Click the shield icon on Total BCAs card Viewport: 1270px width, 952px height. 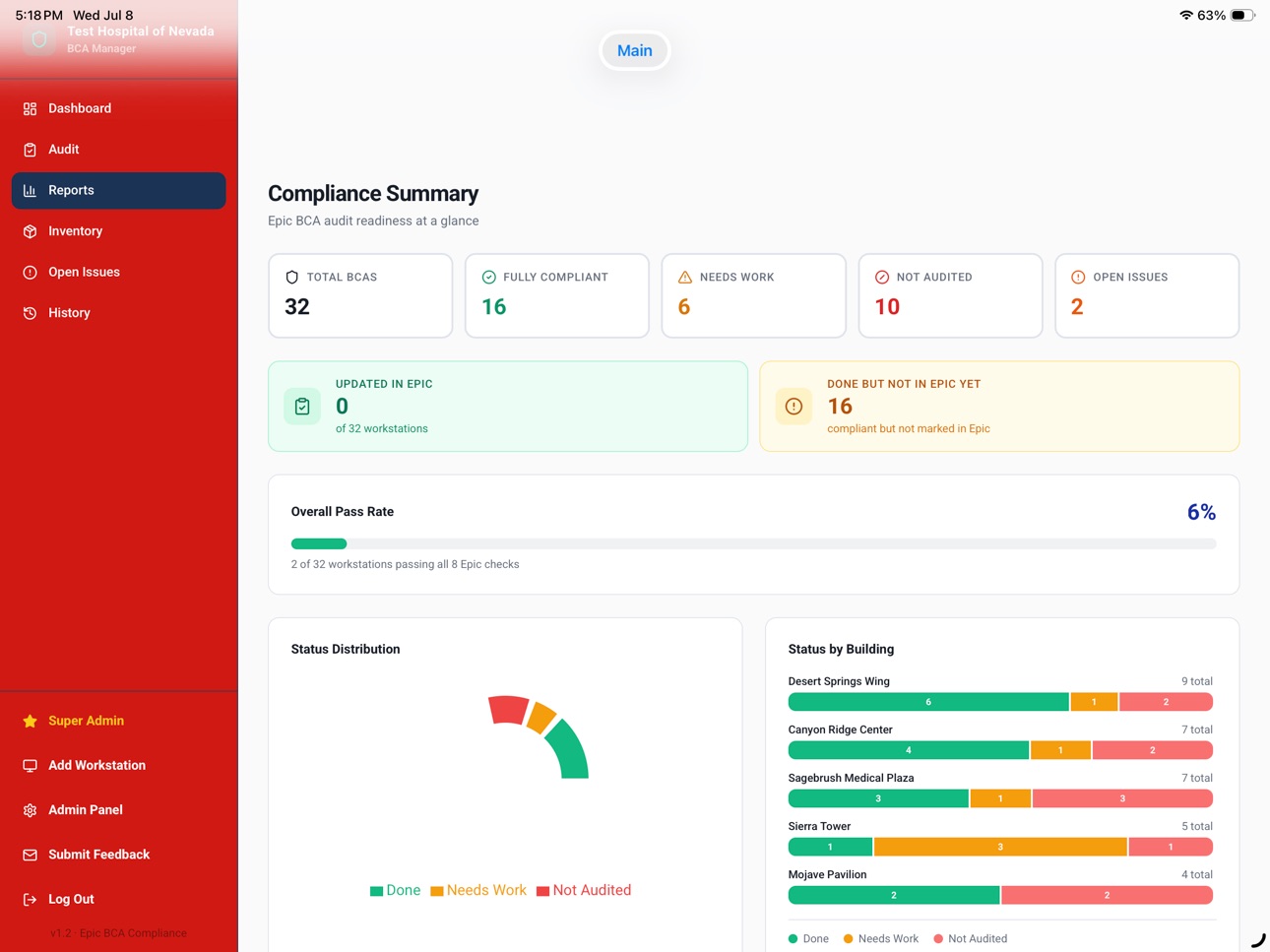291,278
